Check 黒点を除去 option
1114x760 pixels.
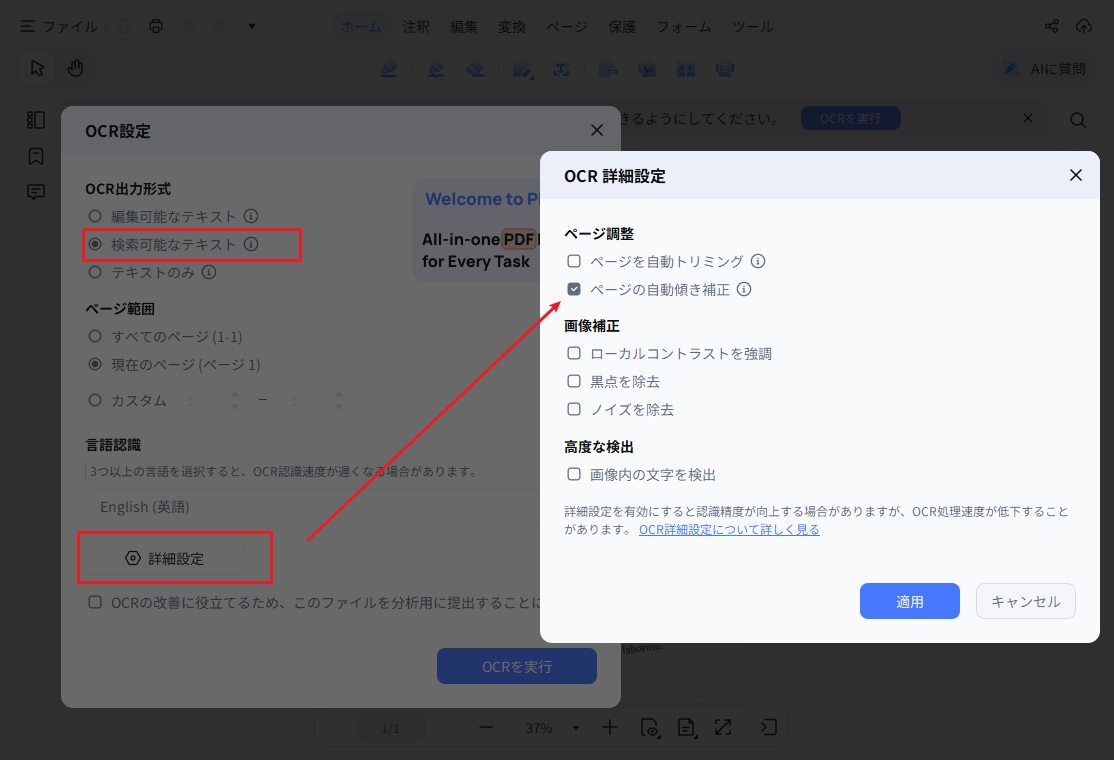coord(574,381)
